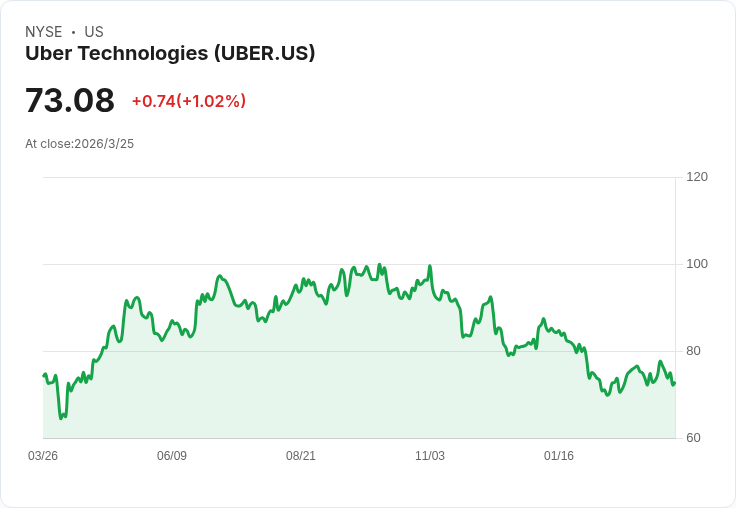
Task: Click the 100 y-axis label
Action: 697,264
